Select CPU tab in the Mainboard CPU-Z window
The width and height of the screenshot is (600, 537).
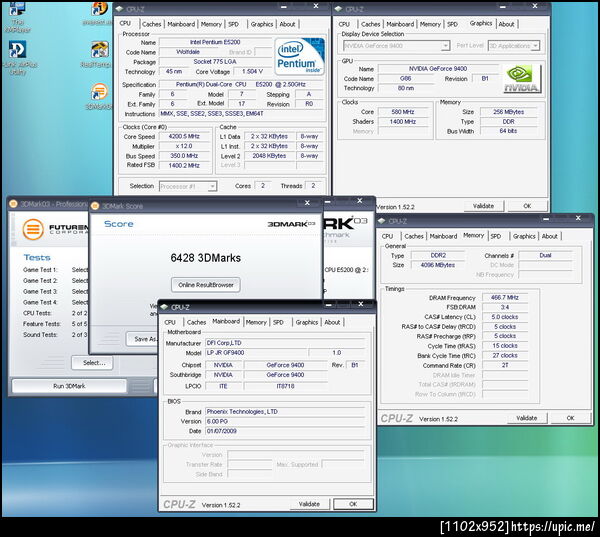pos(170,322)
